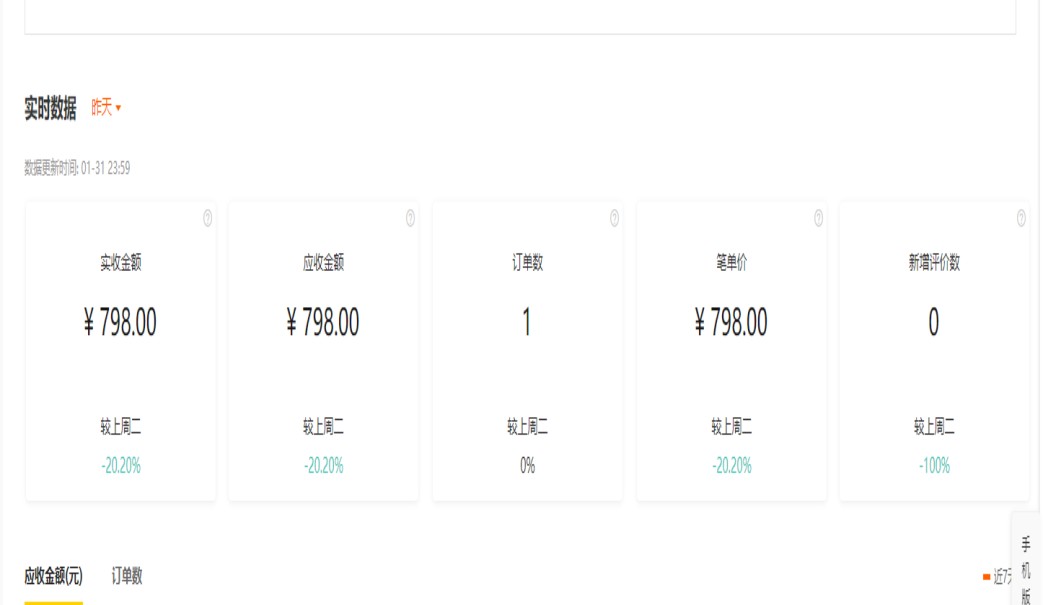This screenshot has height=605, width=1043.
Task: Click the orange 近7天 legend swatch
Action: pos(986,577)
